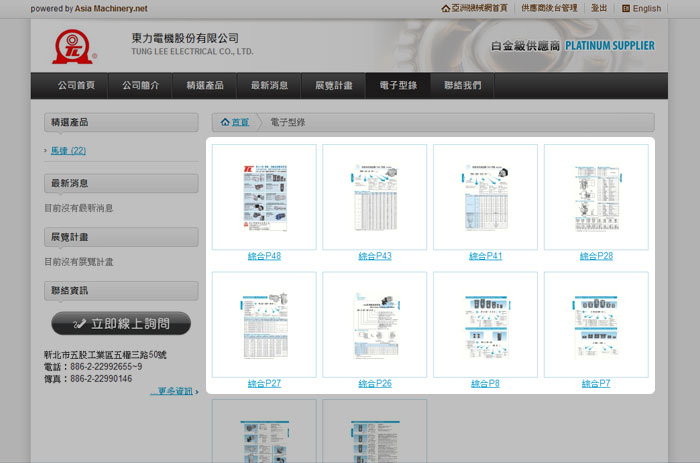This screenshot has height=463, width=700.
Task: Open 綜合P27 catalog thumbnail
Action: point(264,325)
